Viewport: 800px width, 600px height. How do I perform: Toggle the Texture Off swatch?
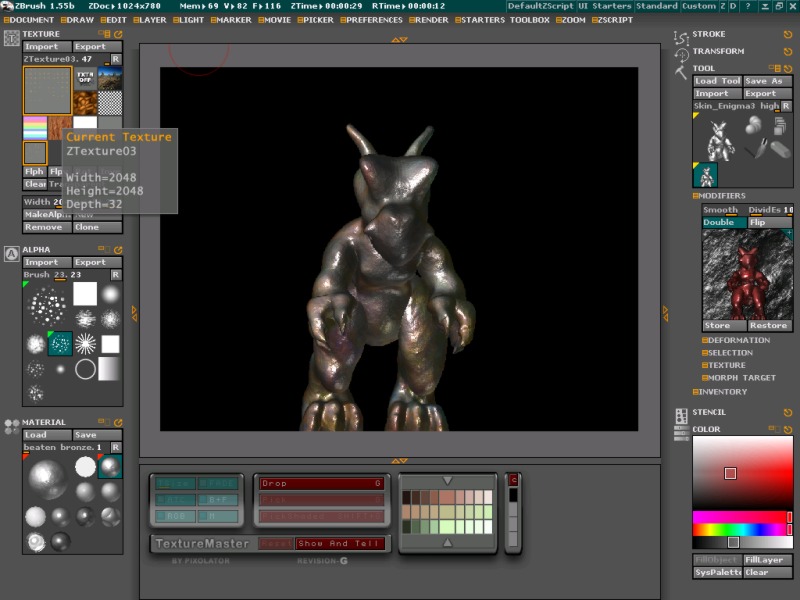coord(85,78)
